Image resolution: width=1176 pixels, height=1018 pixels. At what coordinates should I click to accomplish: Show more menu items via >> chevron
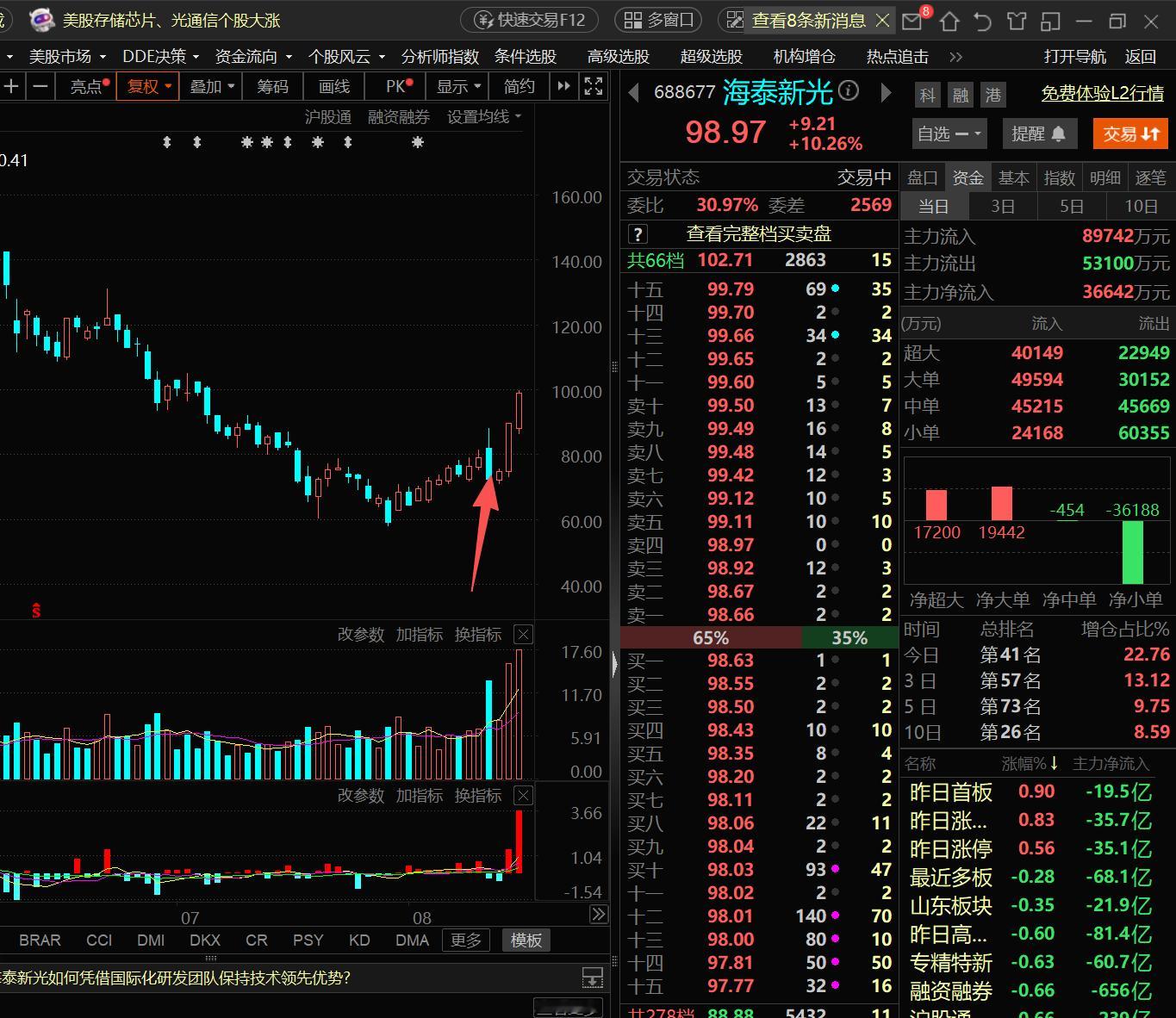coord(955,57)
